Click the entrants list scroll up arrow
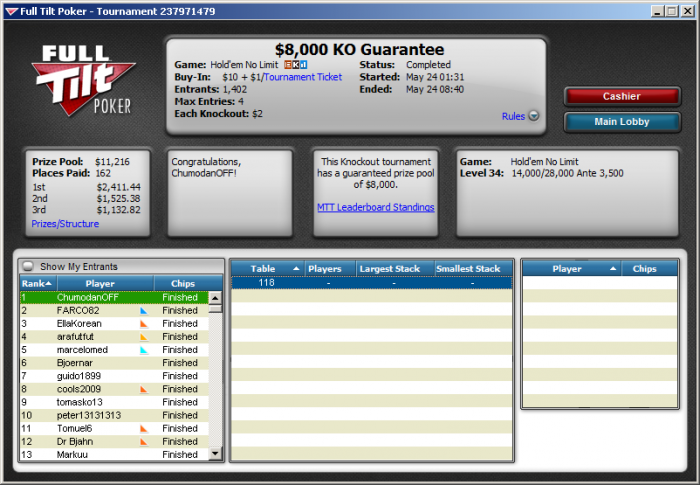This screenshot has width=700, height=485. click(215, 298)
